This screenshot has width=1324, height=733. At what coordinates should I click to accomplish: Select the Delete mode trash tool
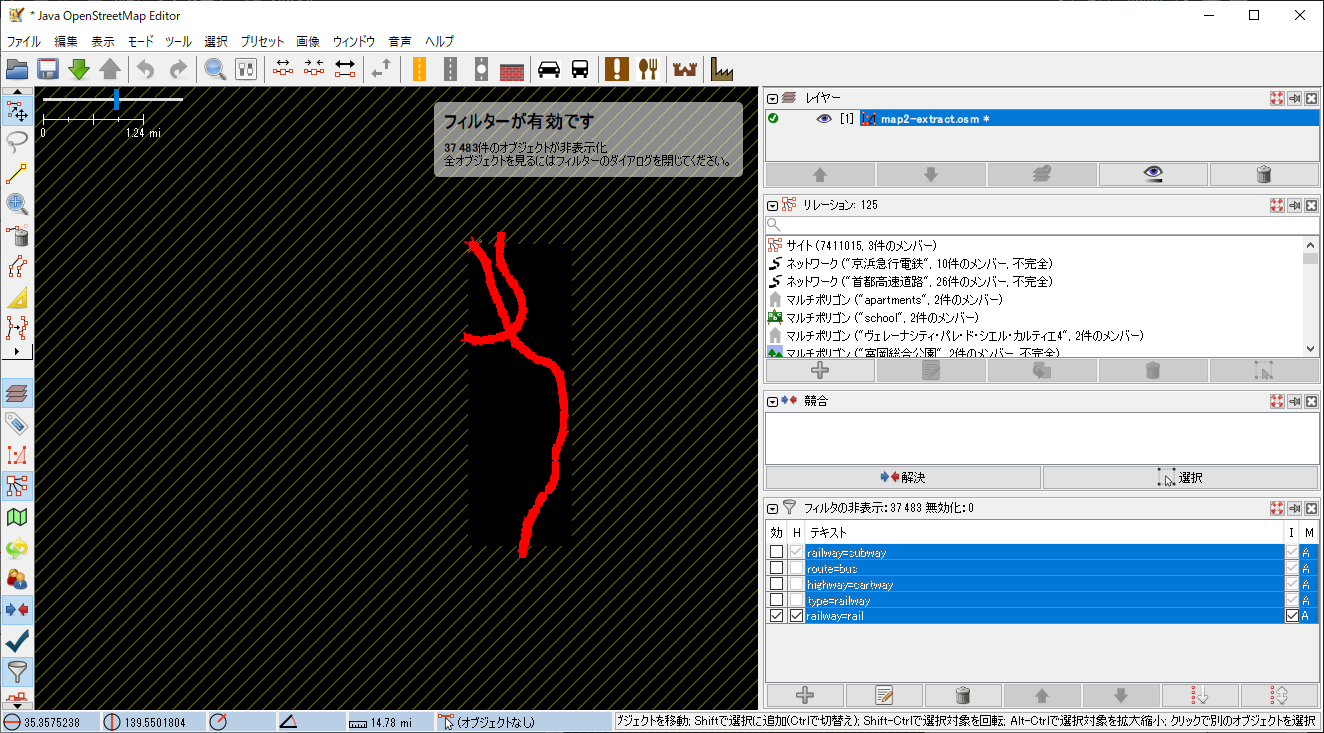[x=17, y=236]
